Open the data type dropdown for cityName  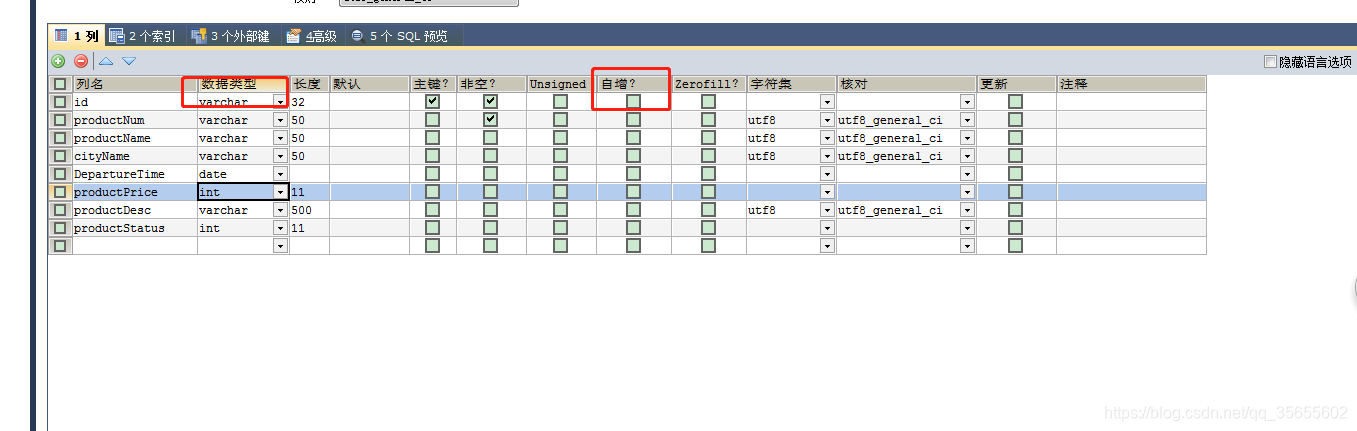280,156
